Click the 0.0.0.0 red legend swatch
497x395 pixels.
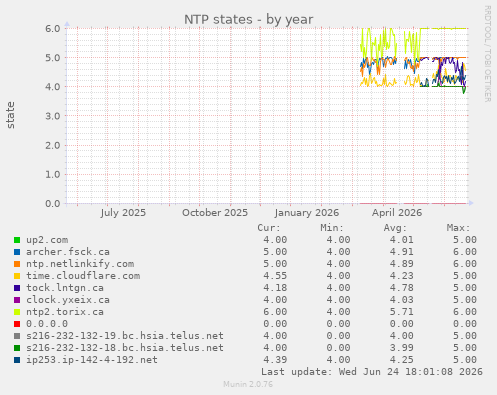pos(17,324)
